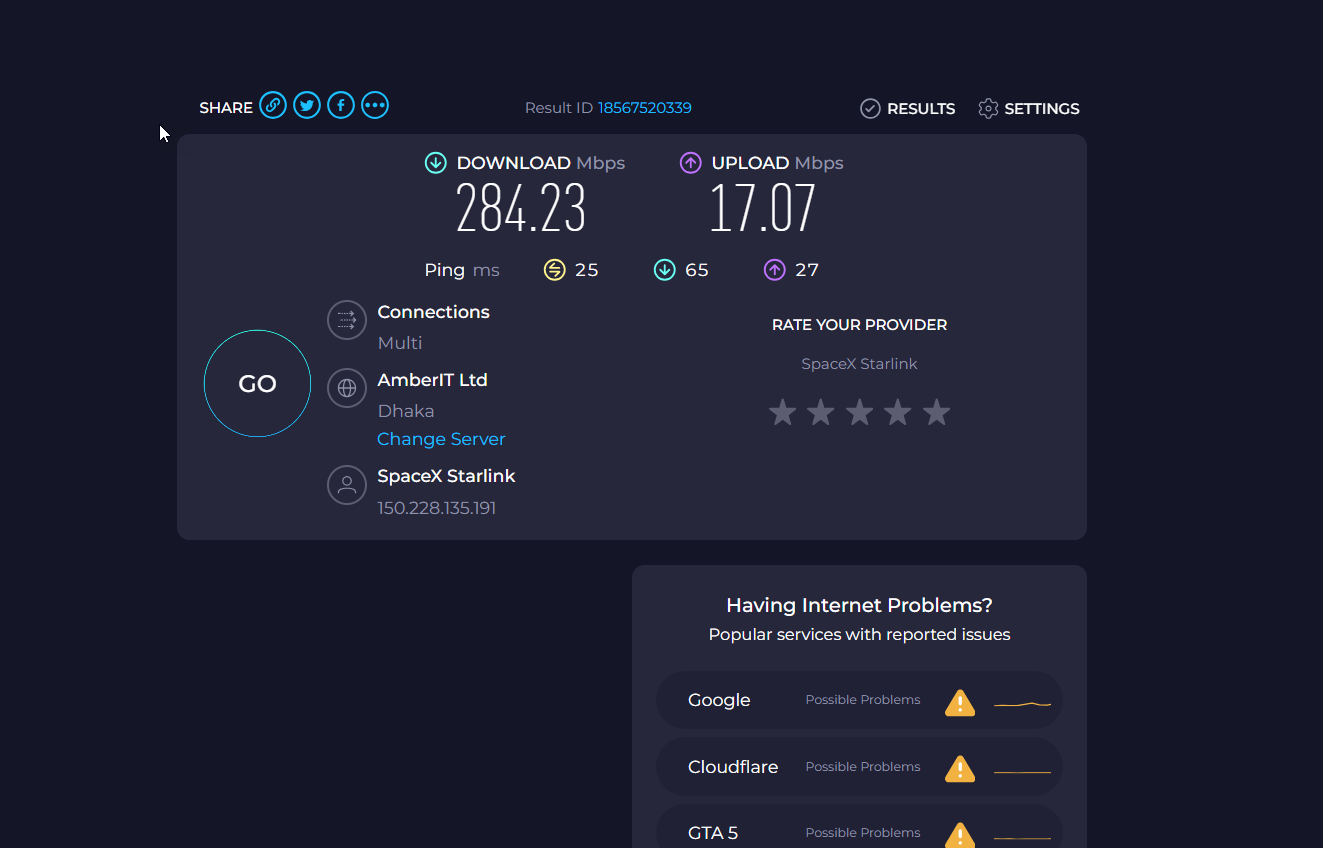Rate provider three stars
Image resolution: width=1323 pixels, height=848 pixels.
coord(859,412)
